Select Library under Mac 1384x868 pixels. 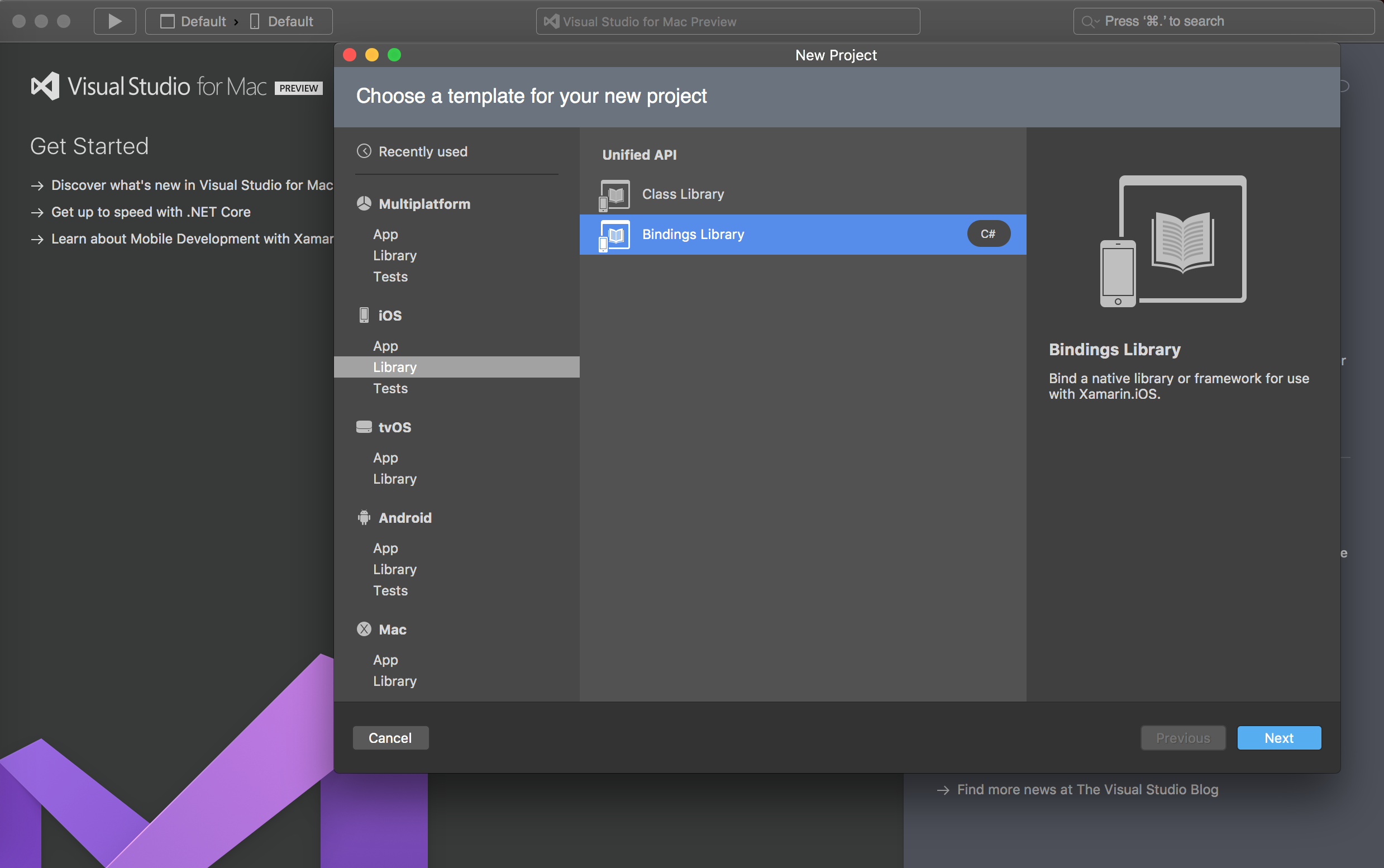(x=395, y=681)
